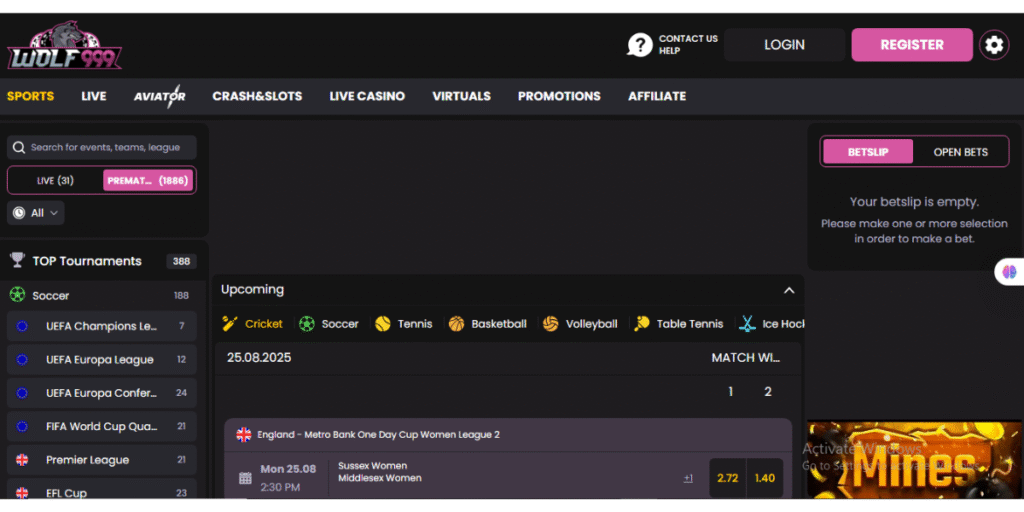Open the settings gear icon
Image resolution: width=1024 pixels, height=512 pixels.
pos(993,45)
